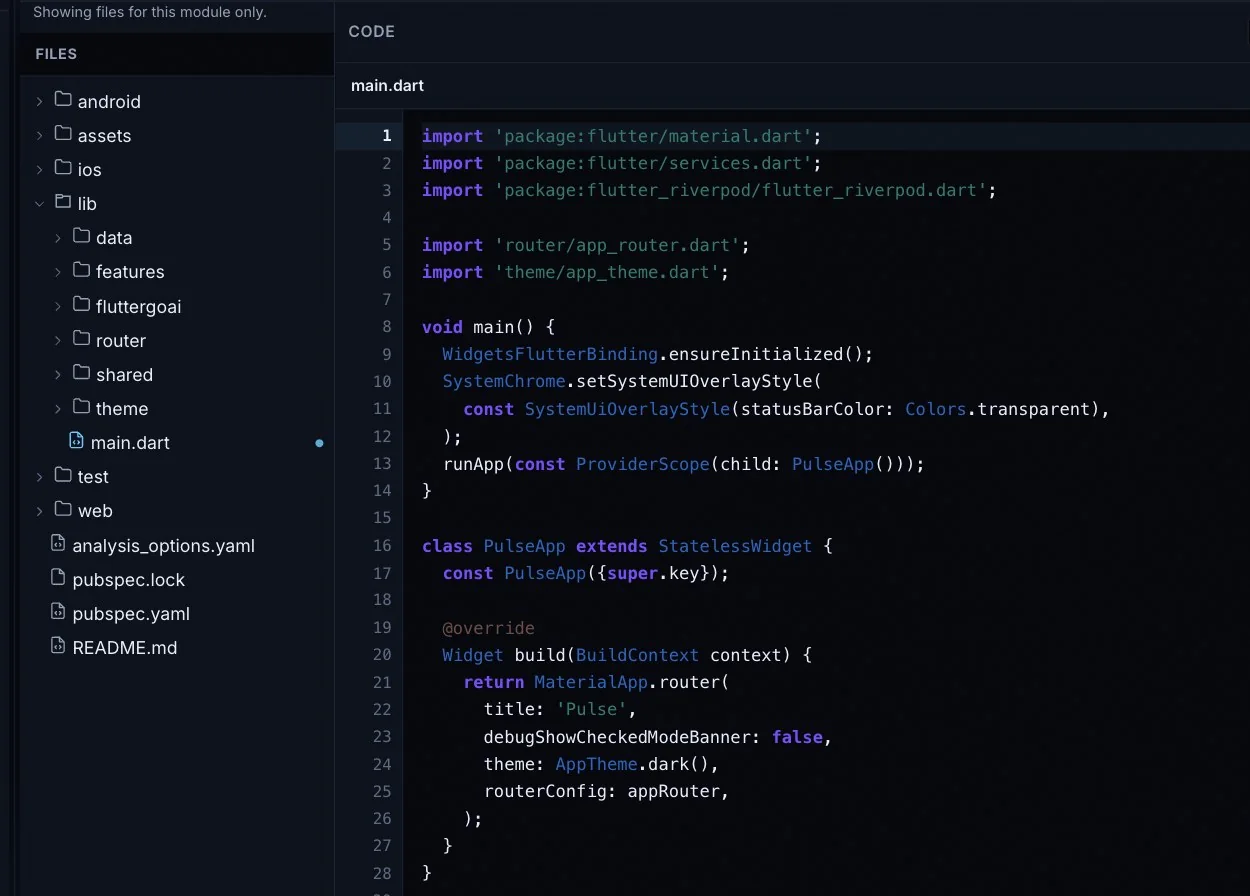Click the theme folder icon
The width and height of the screenshot is (1250, 896).
point(82,407)
